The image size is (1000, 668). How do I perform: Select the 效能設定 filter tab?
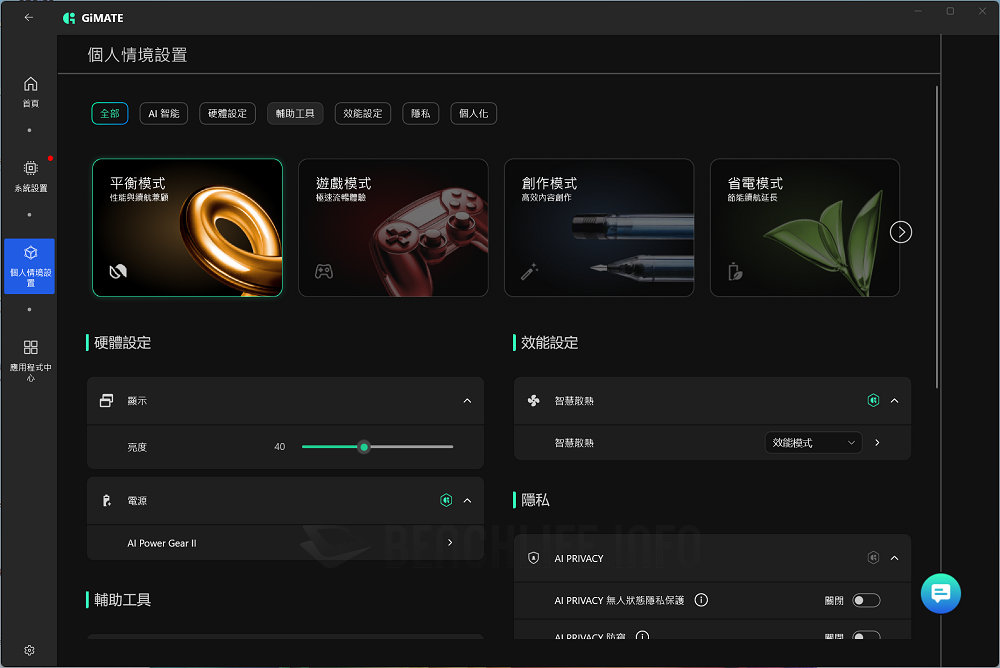click(x=362, y=114)
